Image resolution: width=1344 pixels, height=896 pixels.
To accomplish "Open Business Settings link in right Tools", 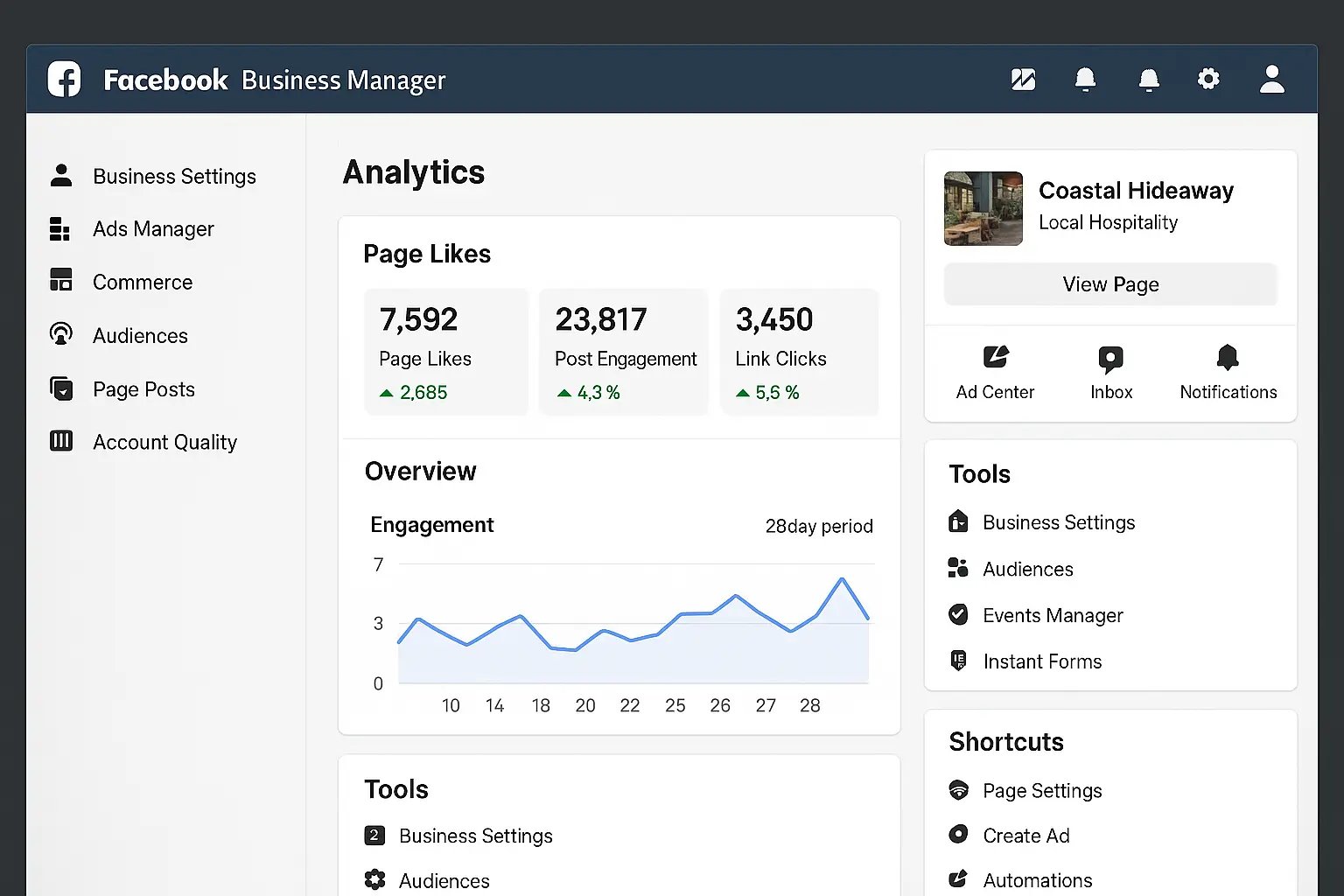I will tap(1058, 522).
